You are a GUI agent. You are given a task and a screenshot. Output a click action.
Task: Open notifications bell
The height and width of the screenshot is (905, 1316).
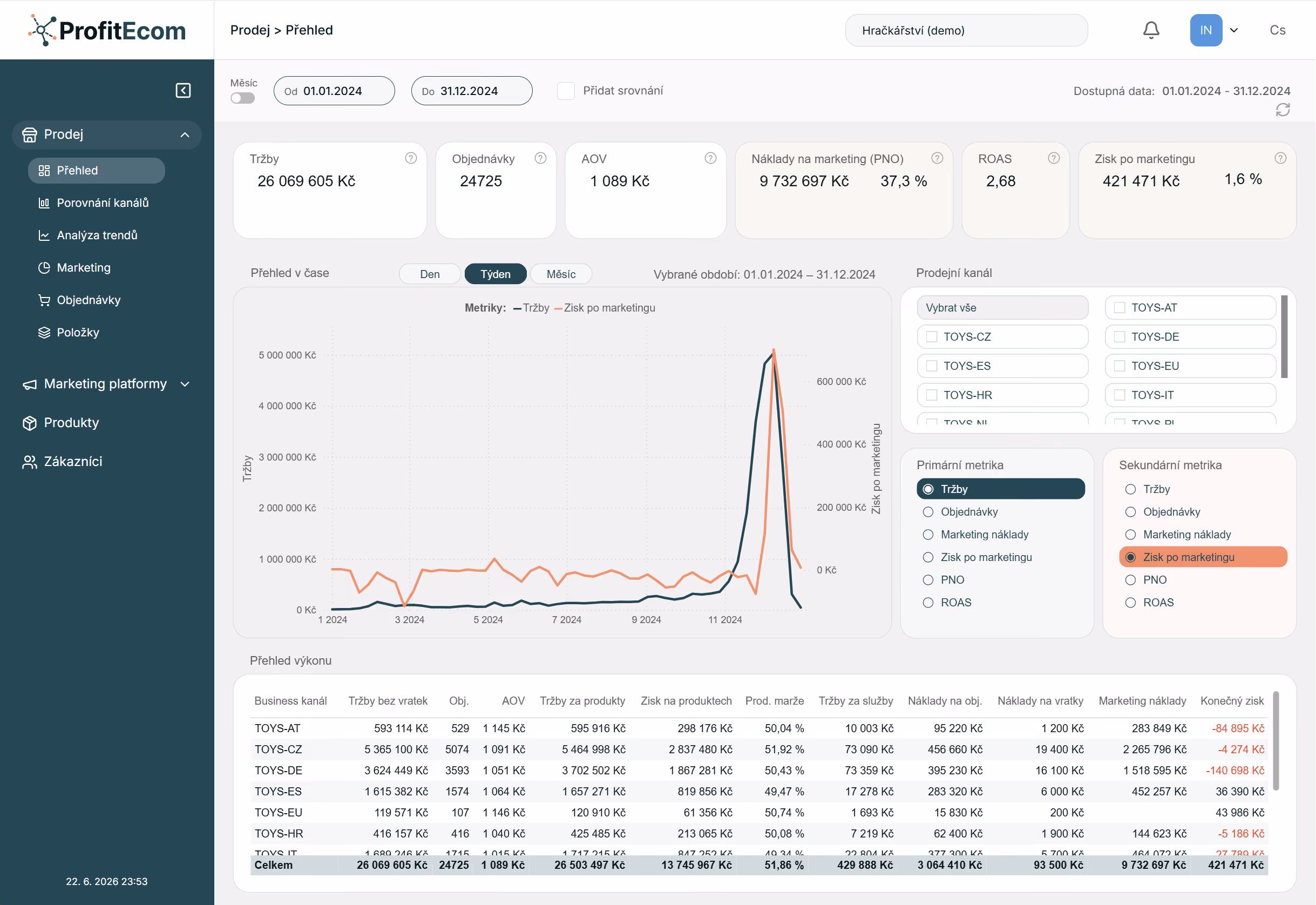[1150, 30]
